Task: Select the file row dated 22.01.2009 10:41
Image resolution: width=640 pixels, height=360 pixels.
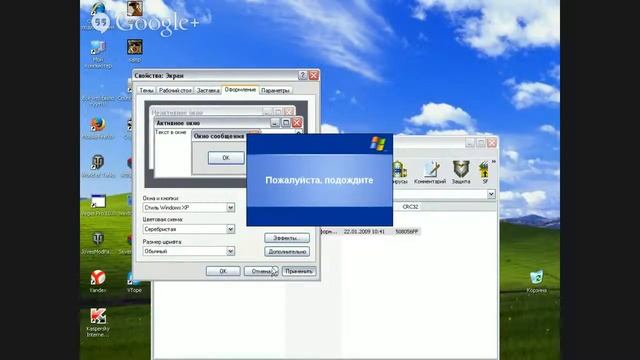Action: pyautogui.click(x=369, y=231)
